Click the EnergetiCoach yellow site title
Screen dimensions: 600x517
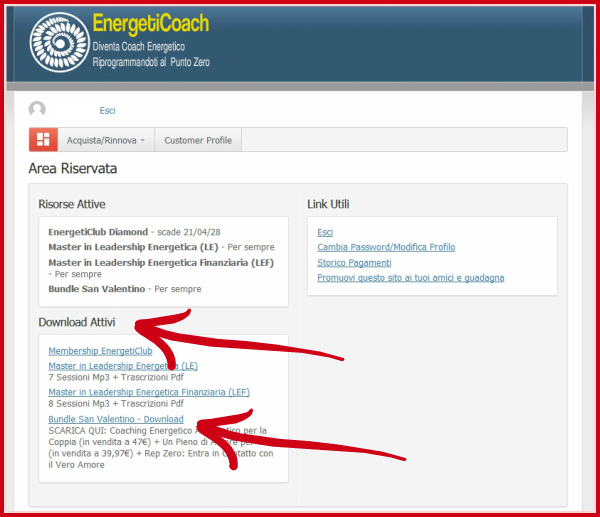point(151,23)
